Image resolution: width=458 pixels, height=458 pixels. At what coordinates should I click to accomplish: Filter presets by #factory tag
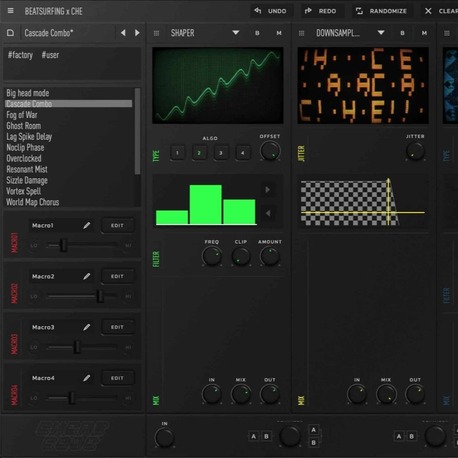click(20, 55)
